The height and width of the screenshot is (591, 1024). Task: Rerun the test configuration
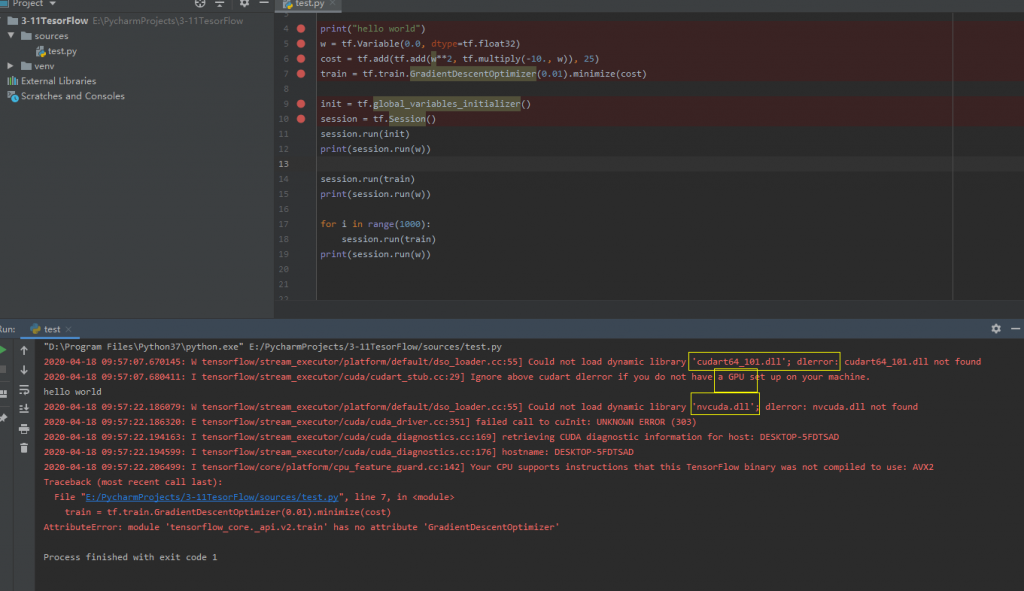coord(5,349)
